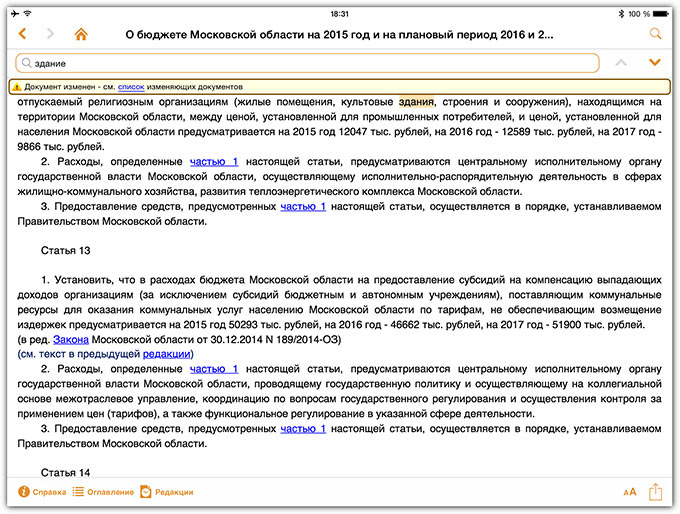Tap the magnifier inside the search field
Image resolution: width=680 pixels, height=514 pixels.
(26, 63)
